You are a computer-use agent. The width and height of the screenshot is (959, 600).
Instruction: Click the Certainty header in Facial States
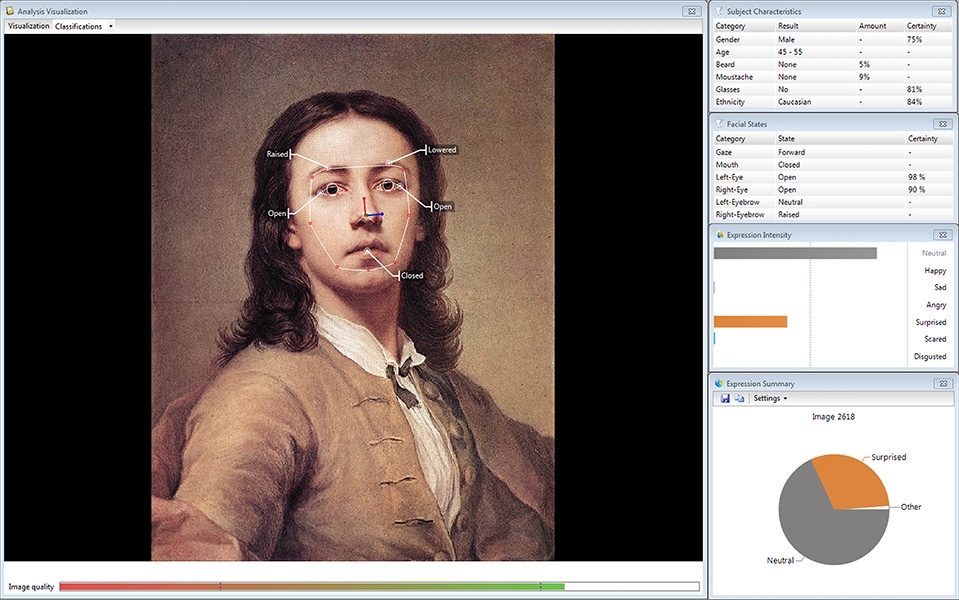(x=923, y=139)
